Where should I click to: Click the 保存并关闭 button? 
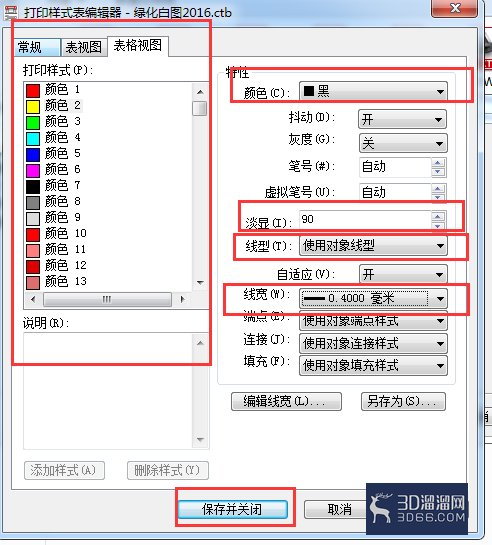[x=232, y=510]
